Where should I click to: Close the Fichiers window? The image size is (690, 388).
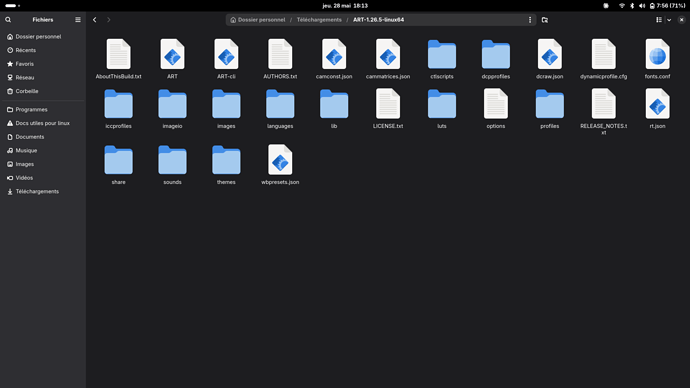pos(681,20)
